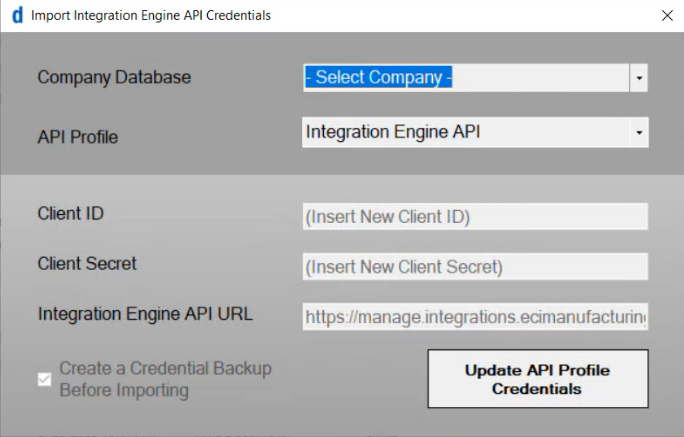The height and width of the screenshot is (437, 684).
Task: Click the 'Client ID' label
Action: pos(71,214)
